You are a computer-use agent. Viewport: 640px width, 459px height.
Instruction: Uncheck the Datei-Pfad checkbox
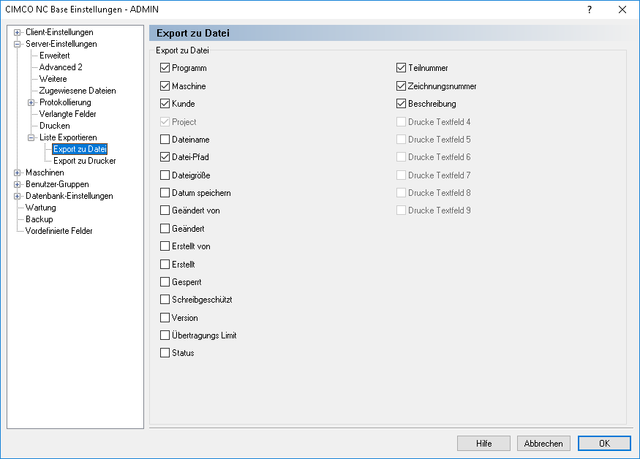[165, 157]
